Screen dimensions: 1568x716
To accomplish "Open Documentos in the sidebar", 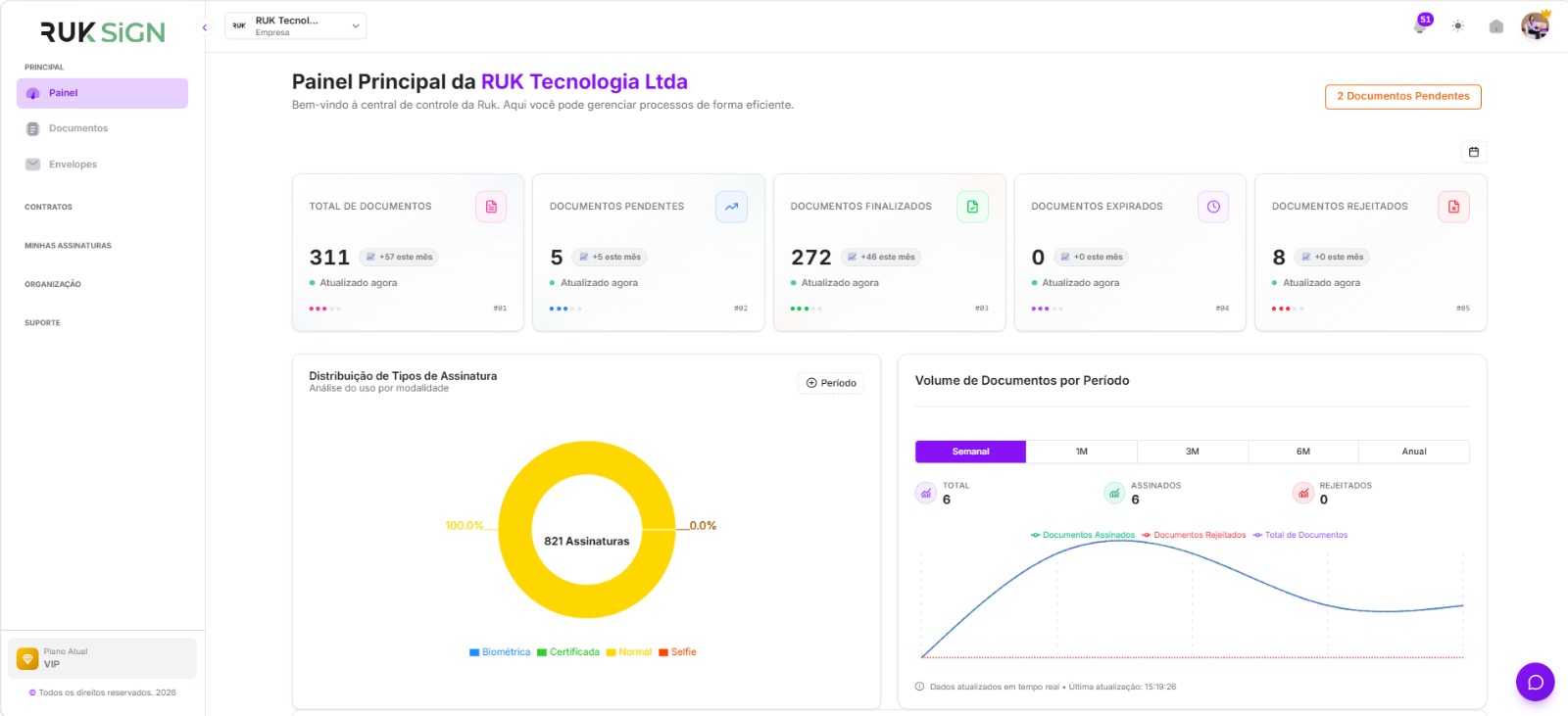I will [102, 128].
